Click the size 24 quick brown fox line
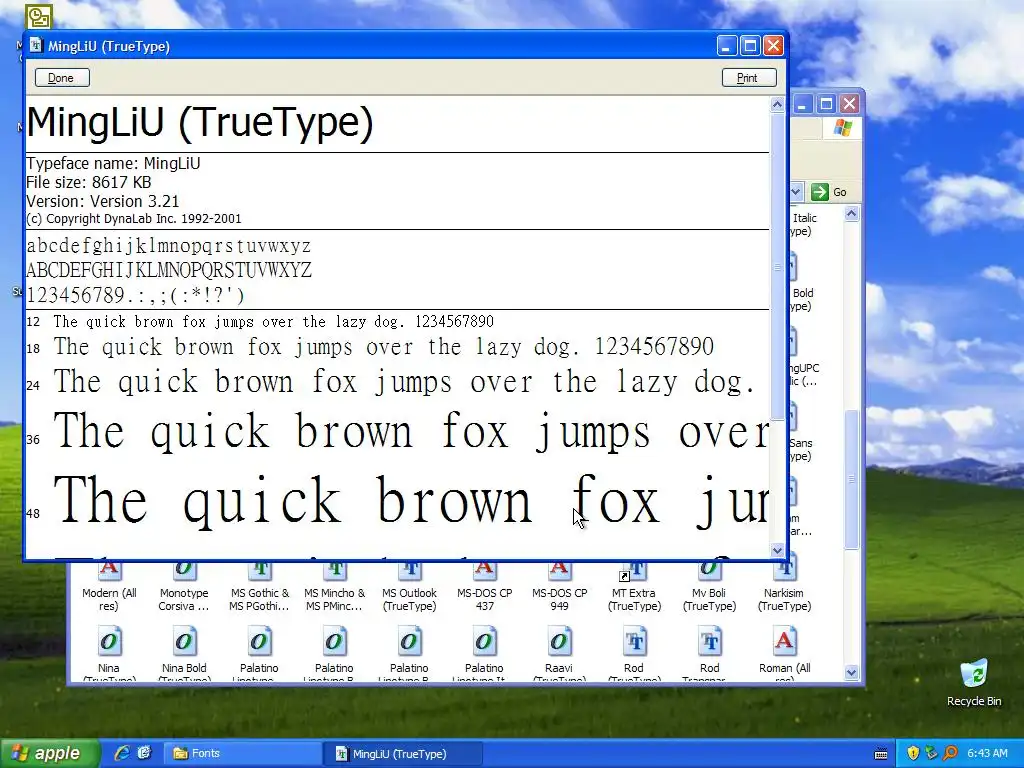This screenshot has height=768, width=1024. click(x=404, y=382)
